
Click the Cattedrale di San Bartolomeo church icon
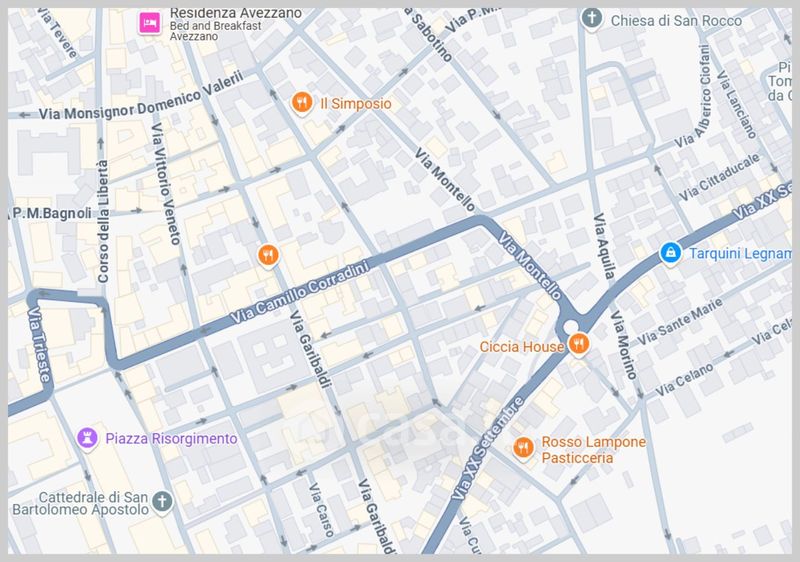pyautogui.click(x=162, y=501)
